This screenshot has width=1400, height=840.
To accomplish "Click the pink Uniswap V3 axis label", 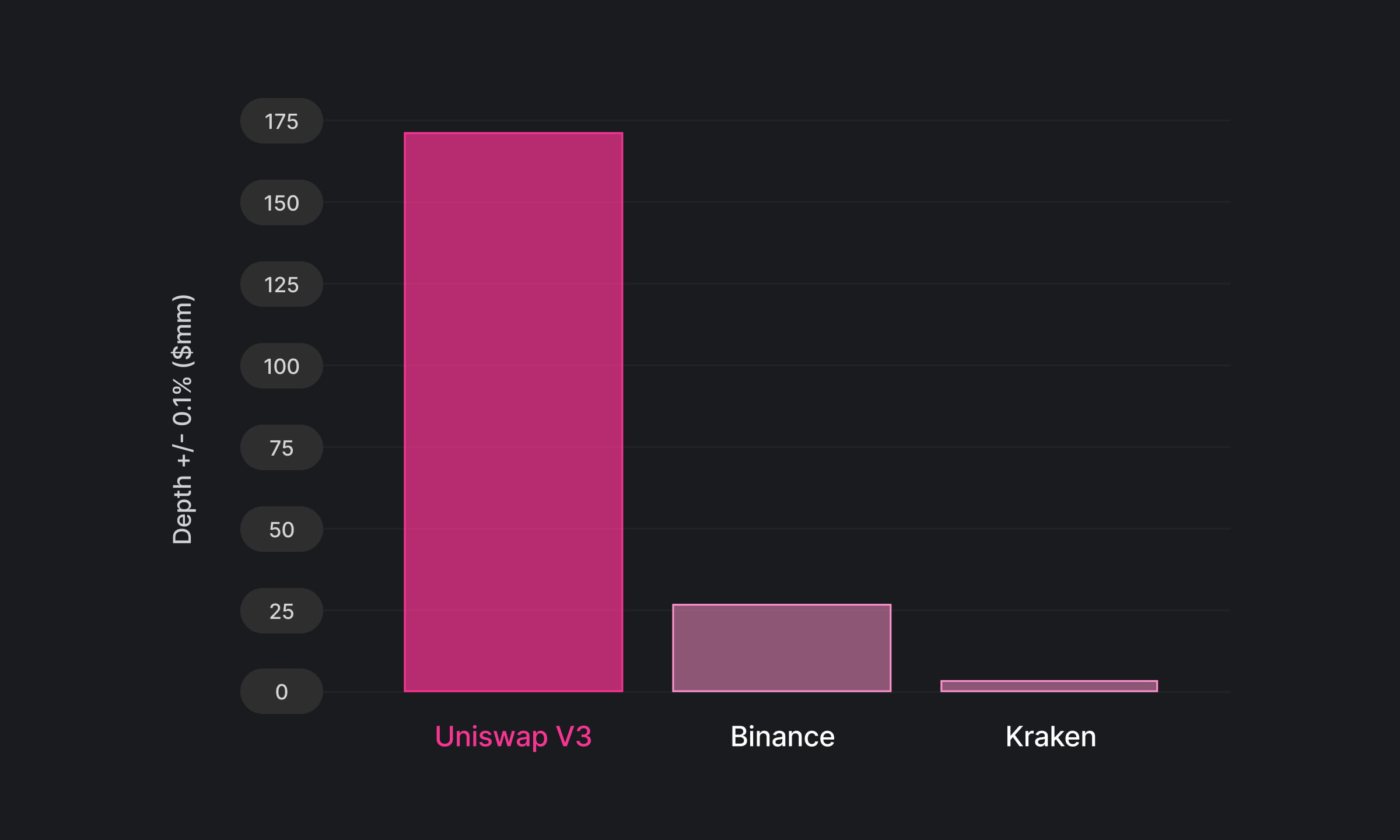I will click(513, 736).
